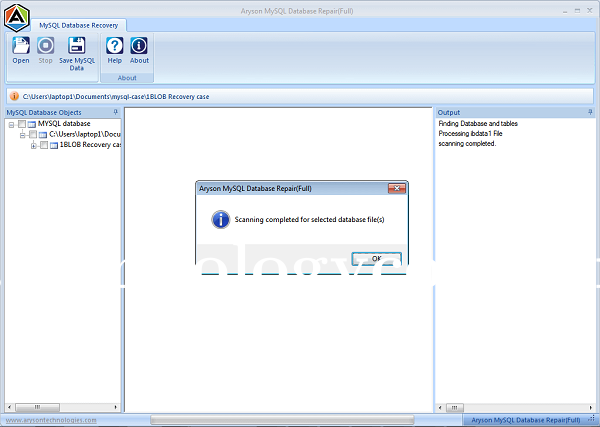Image resolution: width=600 pixels, height=427 pixels.
Task: Click the Stop scanning icon
Action: [46, 46]
